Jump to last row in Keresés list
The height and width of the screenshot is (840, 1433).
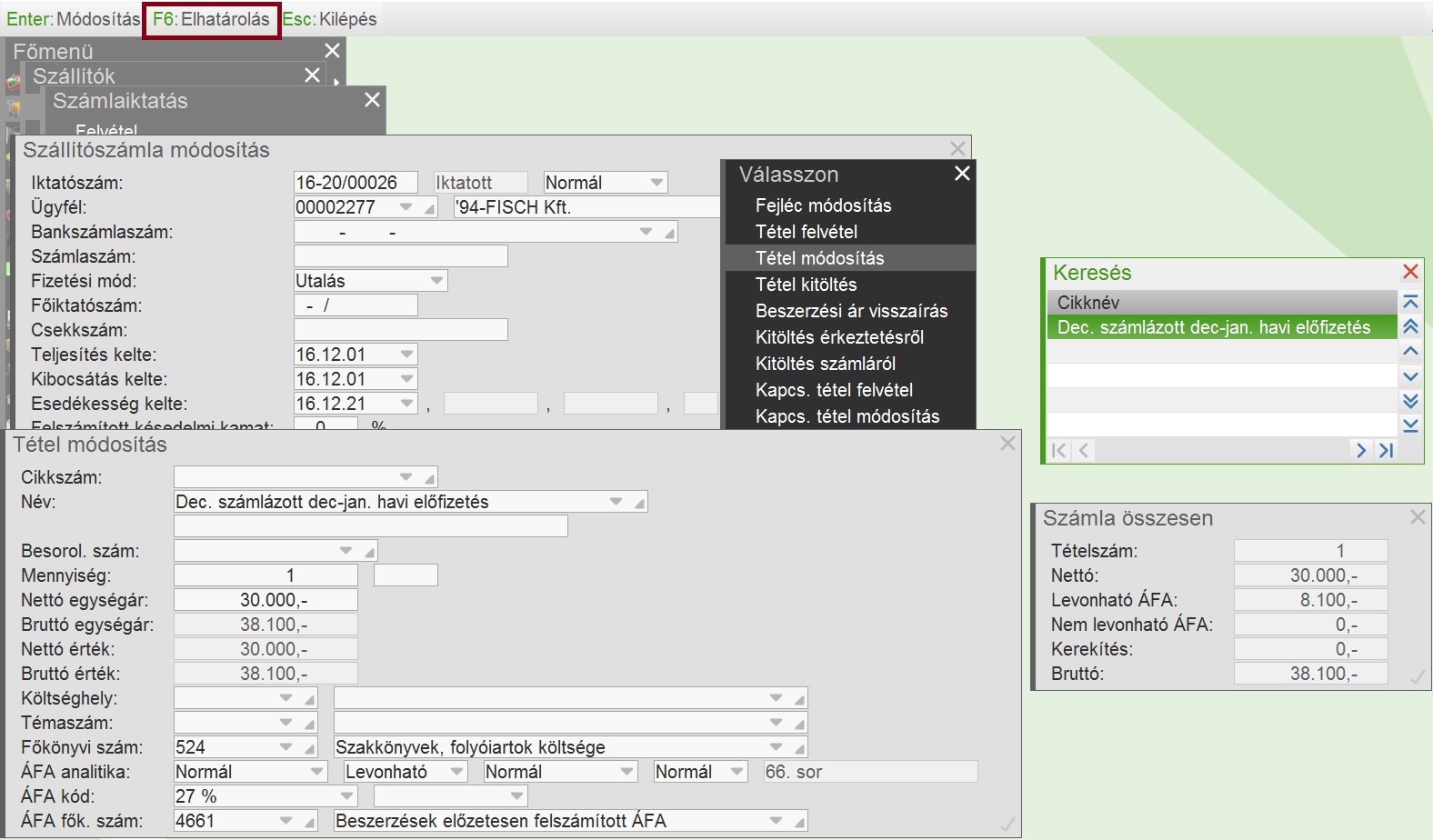click(x=1410, y=425)
